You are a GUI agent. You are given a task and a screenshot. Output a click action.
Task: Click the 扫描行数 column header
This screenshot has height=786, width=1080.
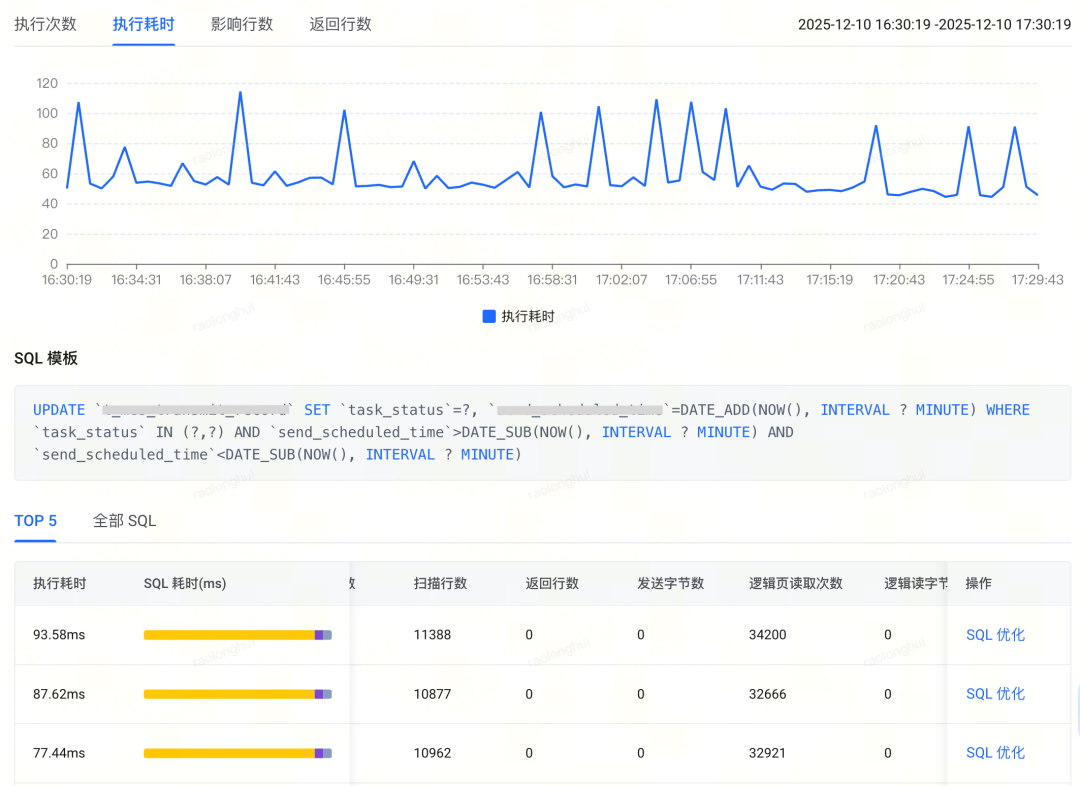pyautogui.click(x=441, y=583)
